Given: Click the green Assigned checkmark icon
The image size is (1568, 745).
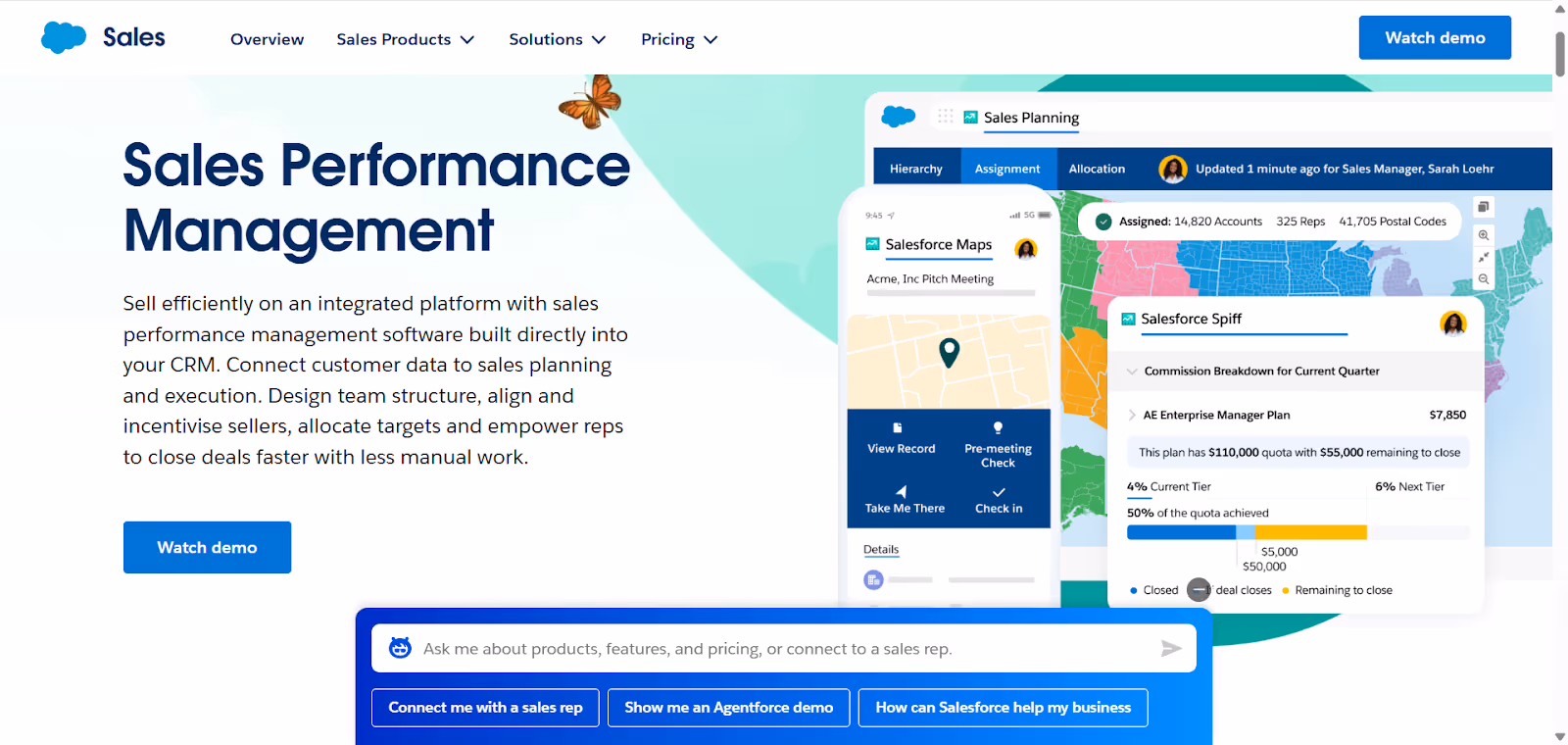Looking at the screenshot, I should 1103,222.
